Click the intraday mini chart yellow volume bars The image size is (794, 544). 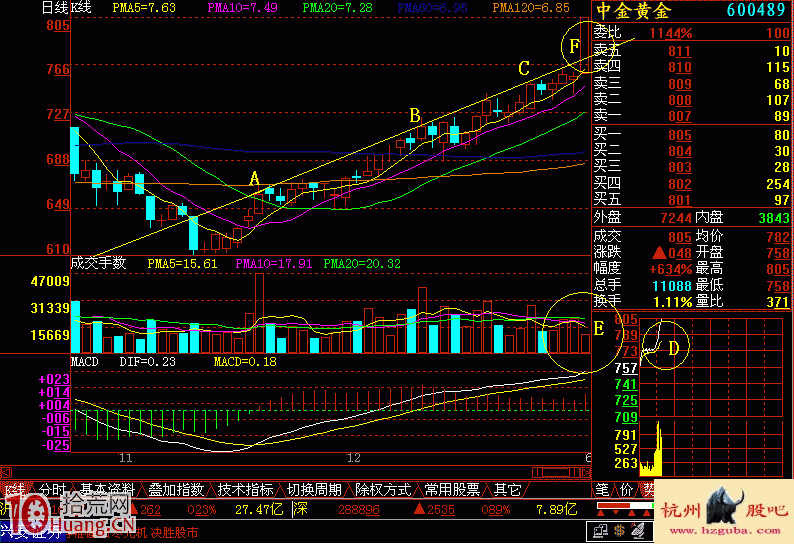tap(651, 450)
